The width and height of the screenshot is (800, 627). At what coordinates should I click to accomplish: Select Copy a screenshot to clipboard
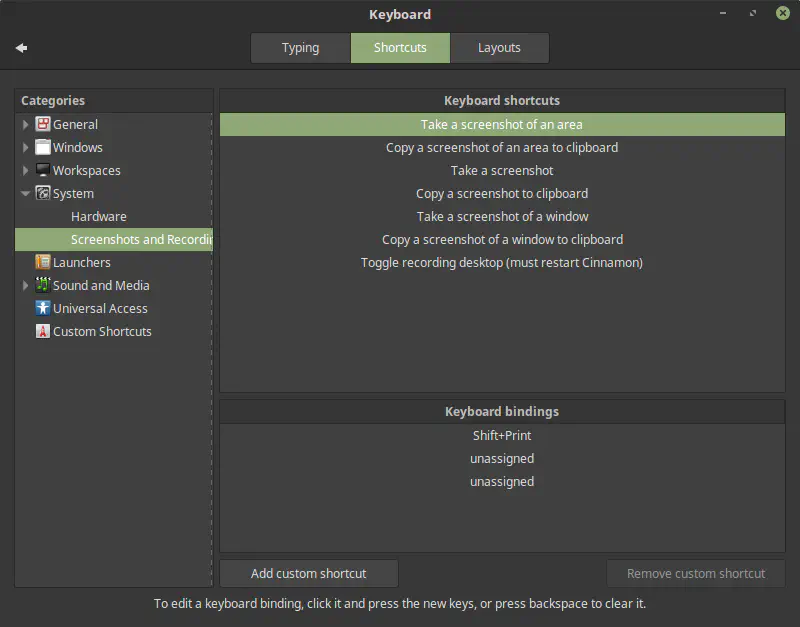pyautogui.click(x=502, y=193)
